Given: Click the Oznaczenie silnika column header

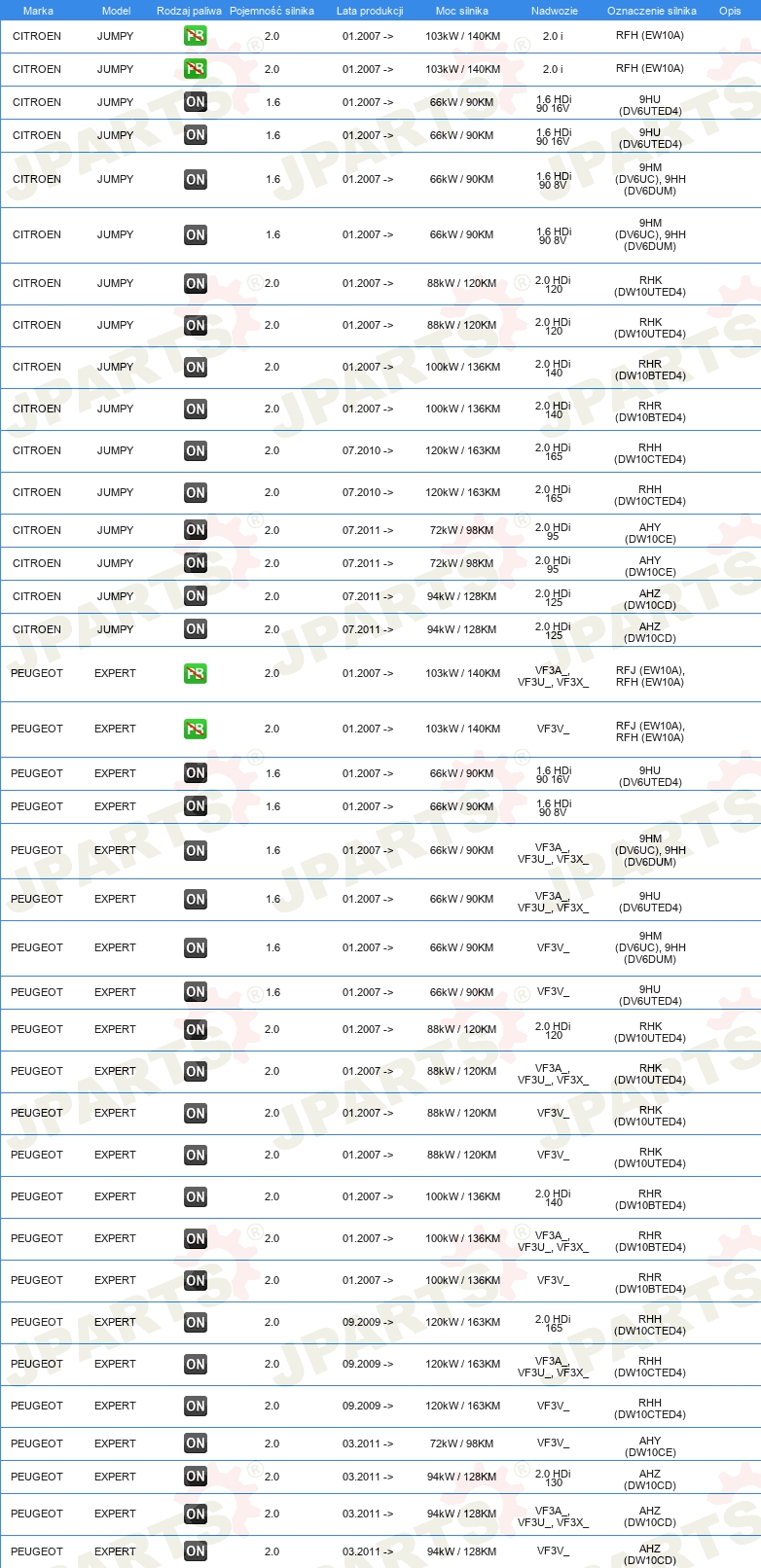Looking at the screenshot, I should [652, 11].
